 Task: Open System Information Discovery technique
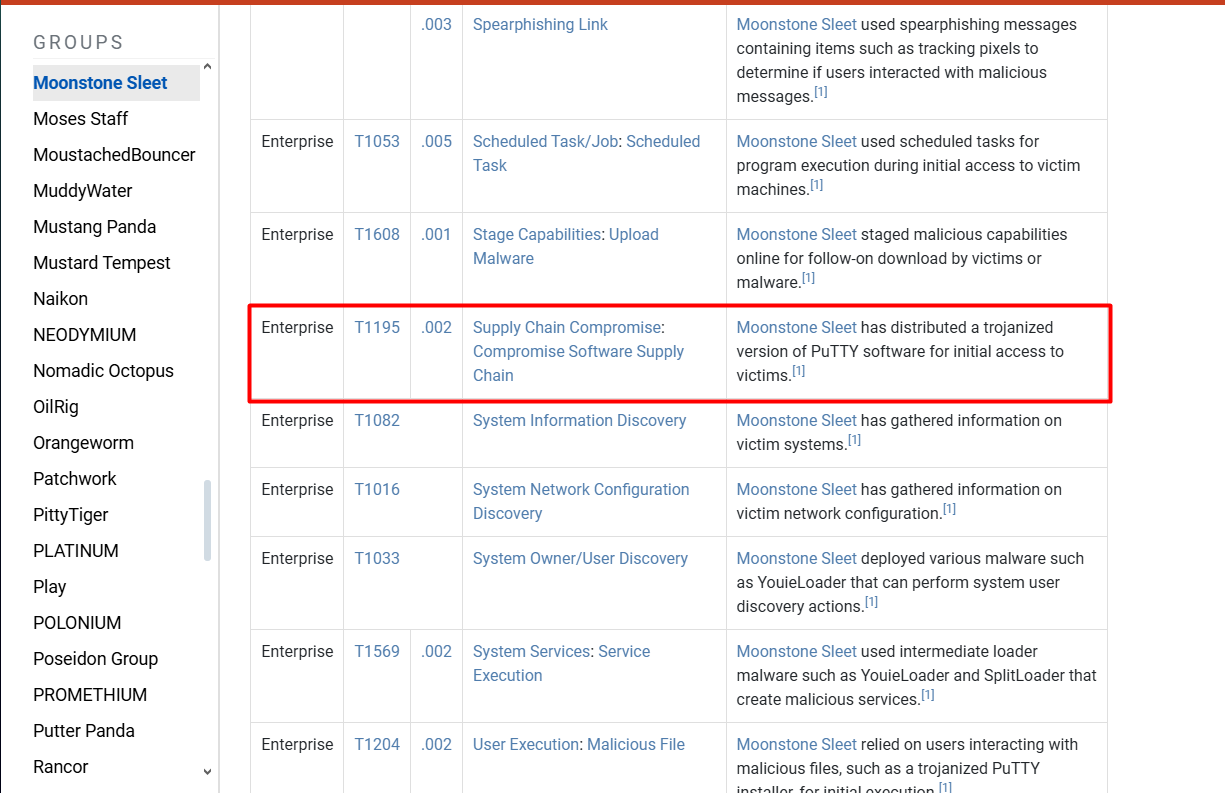tap(580, 421)
